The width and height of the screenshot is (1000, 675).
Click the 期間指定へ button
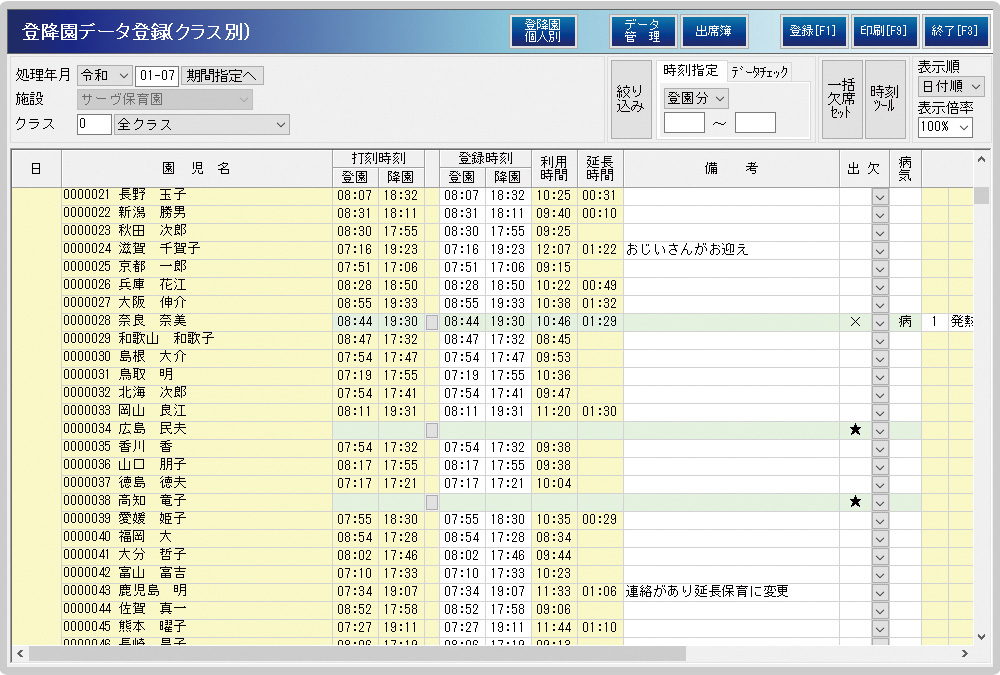point(222,76)
